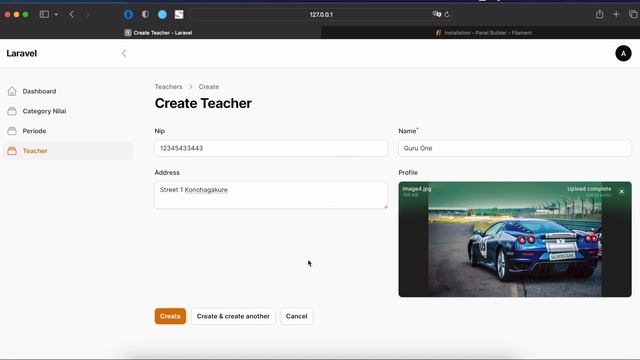The width and height of the screenshot is (640, 360).
Task: Open the Safari tab group dropdown arrow
Action: (56, 14)
